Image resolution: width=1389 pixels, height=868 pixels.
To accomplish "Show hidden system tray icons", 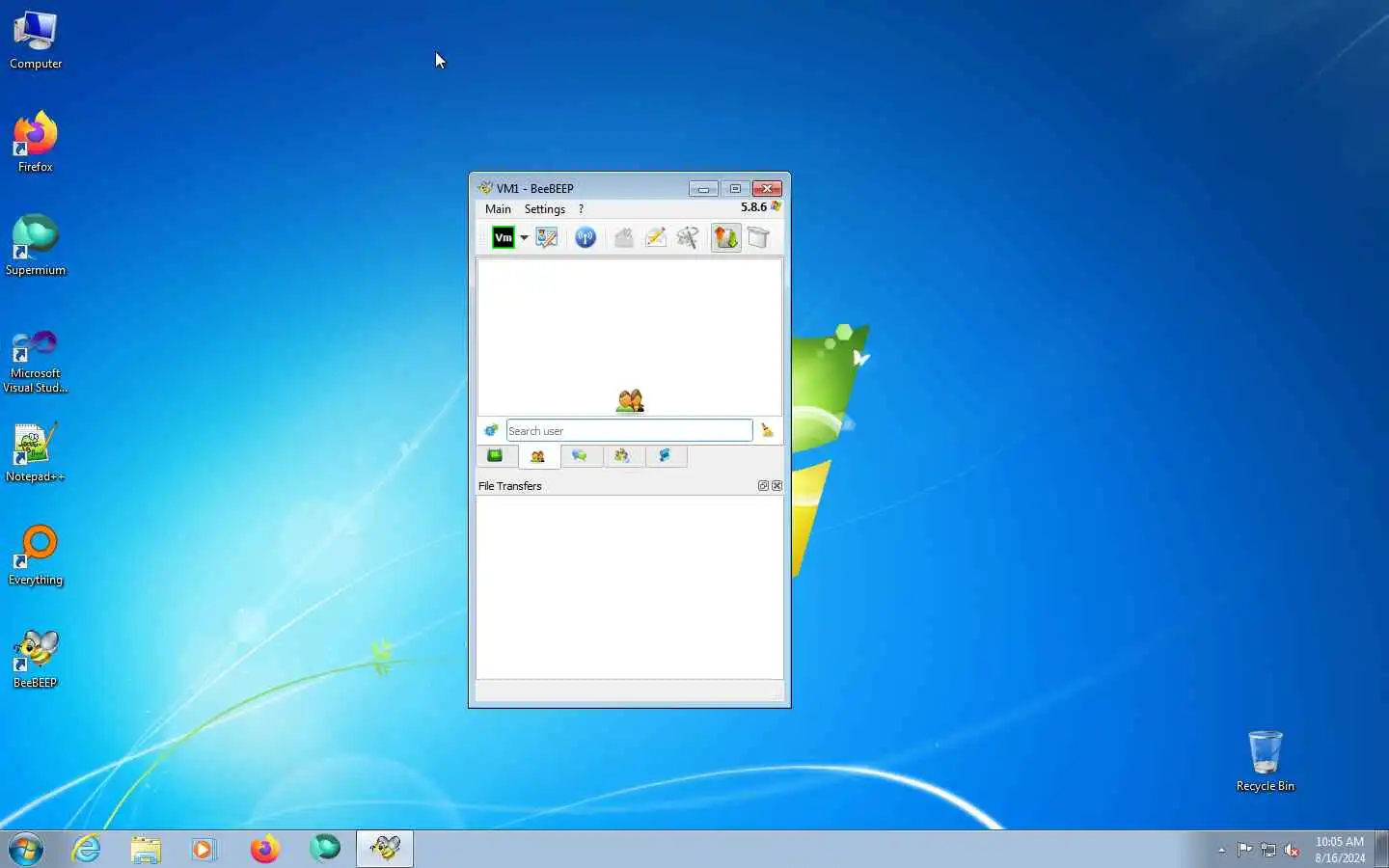I will coord(1222,850).
